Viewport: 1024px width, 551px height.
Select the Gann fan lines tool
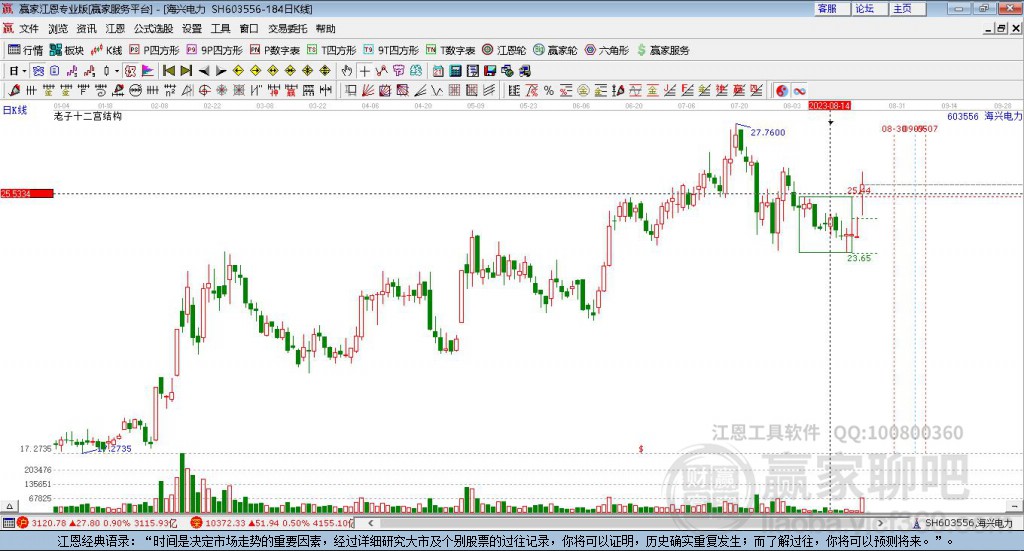(368, 91)
